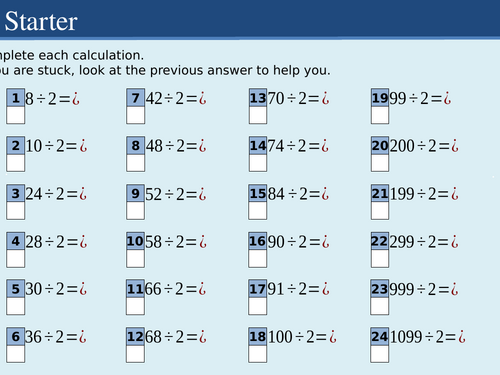Click the number 2 question label
The image size is (500, 375).
point(16,145)
